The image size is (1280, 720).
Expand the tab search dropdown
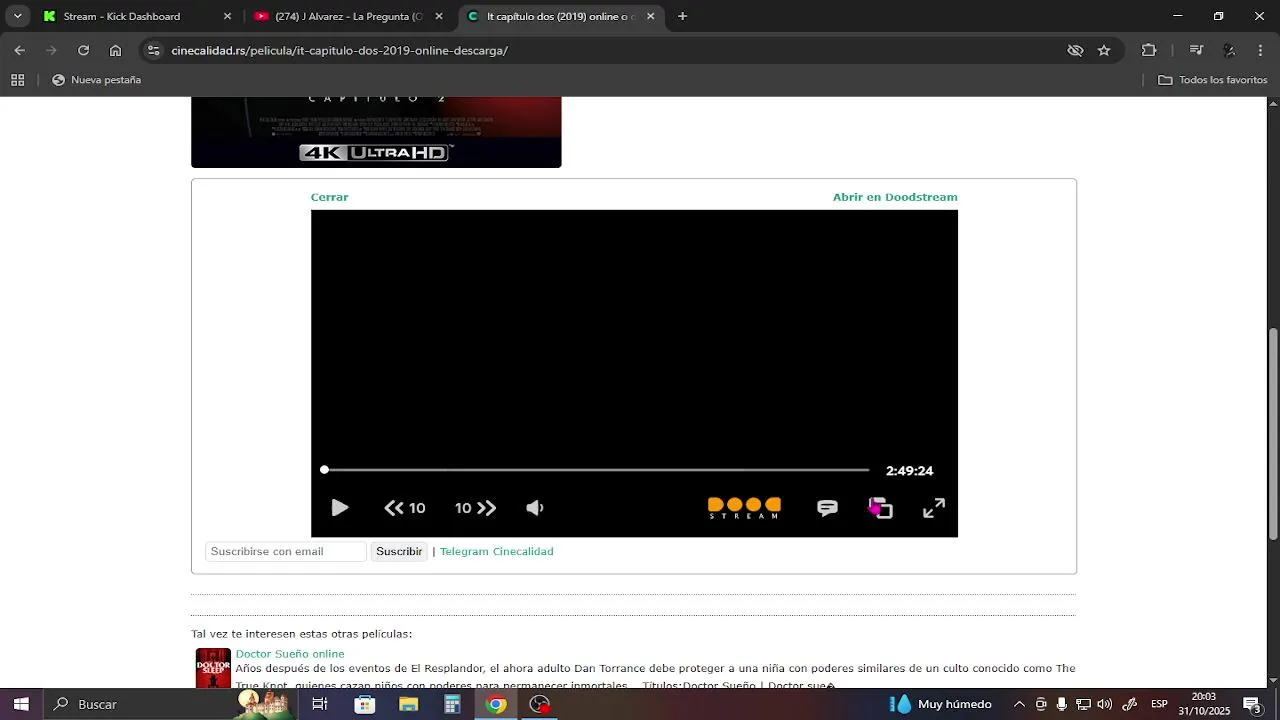tap(17, 16)
